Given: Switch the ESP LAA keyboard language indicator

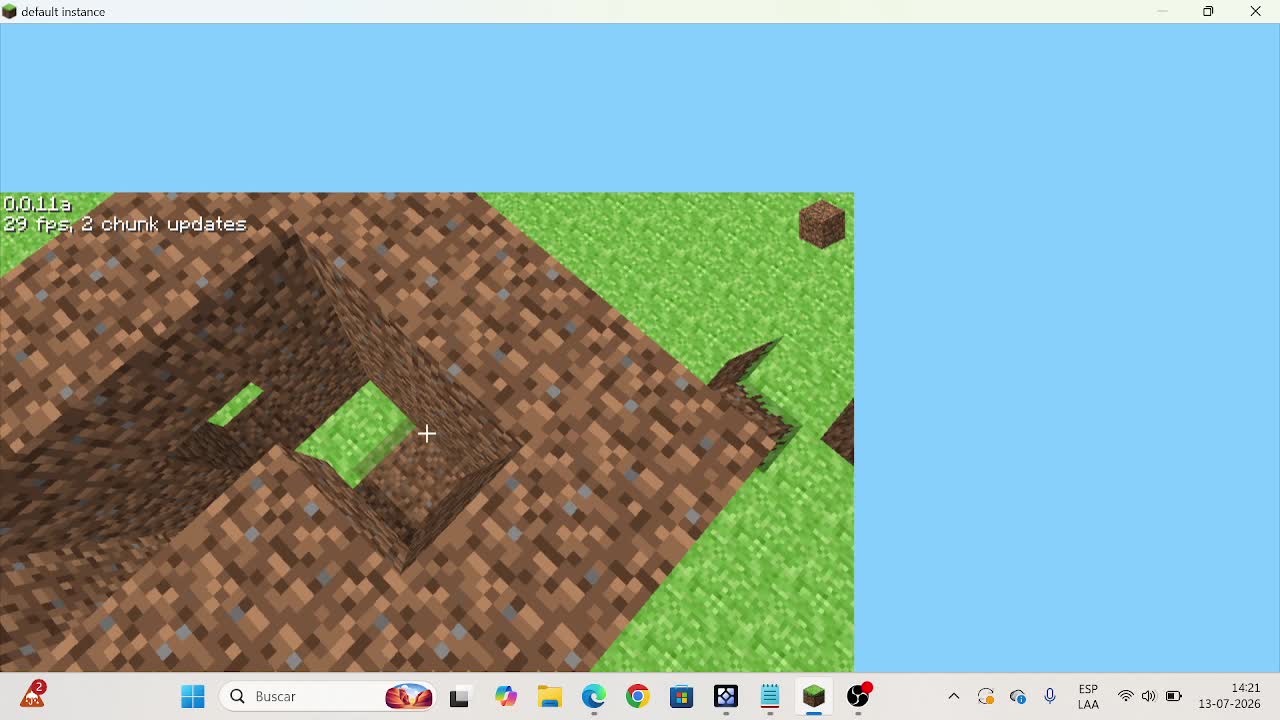Looking at the screenshot, I should (x=1089, y=697).
